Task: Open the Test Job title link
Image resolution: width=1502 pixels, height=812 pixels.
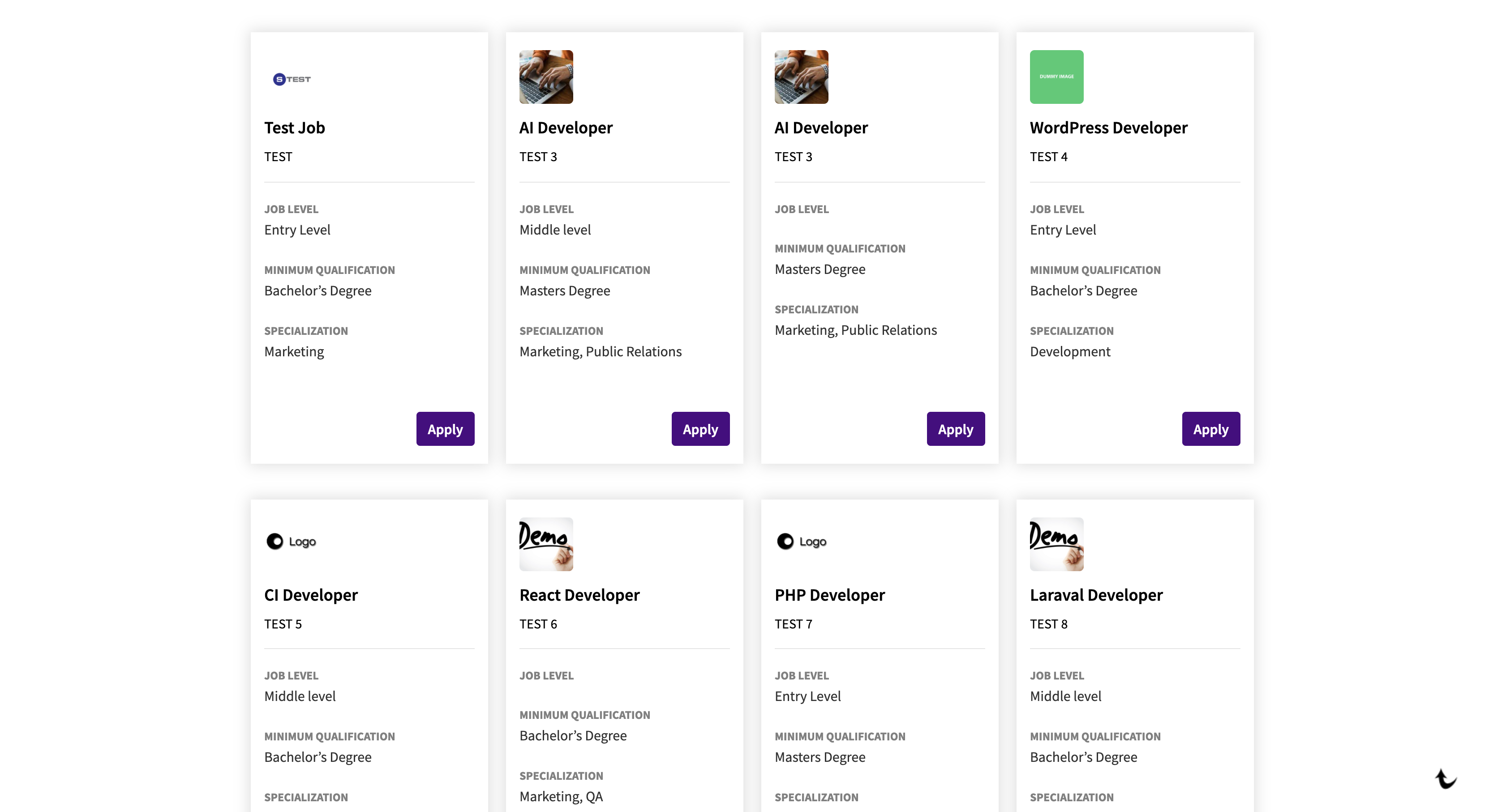Action: [x=295, y=128]
